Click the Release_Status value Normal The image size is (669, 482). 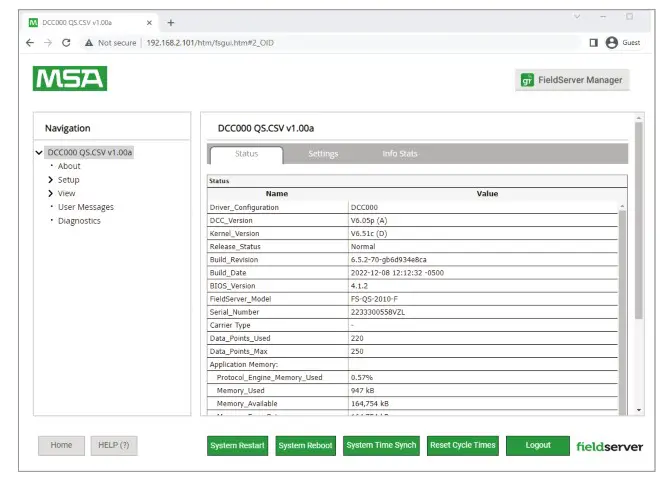pos(363,247)
